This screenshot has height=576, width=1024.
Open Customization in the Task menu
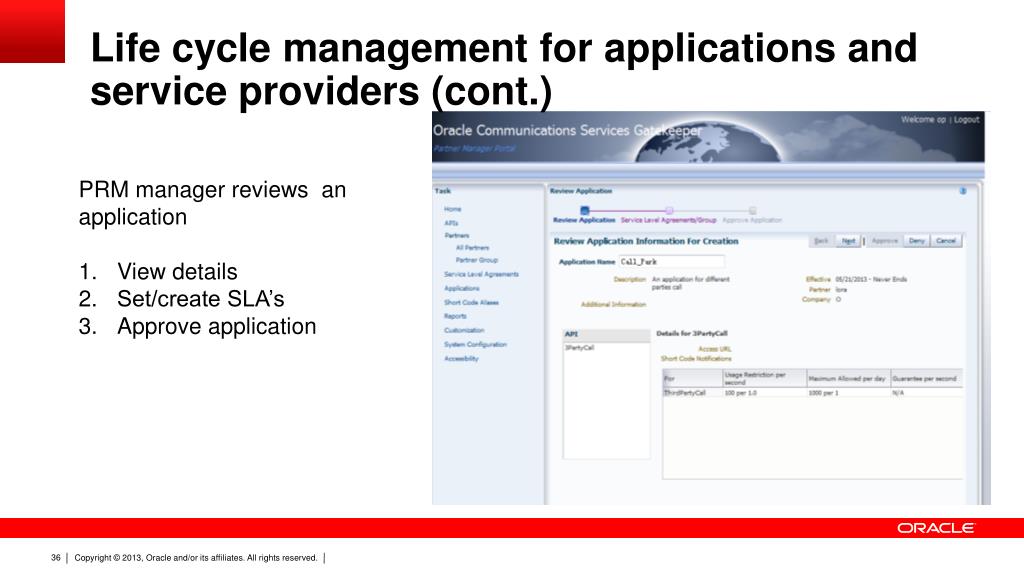(464, 330)
